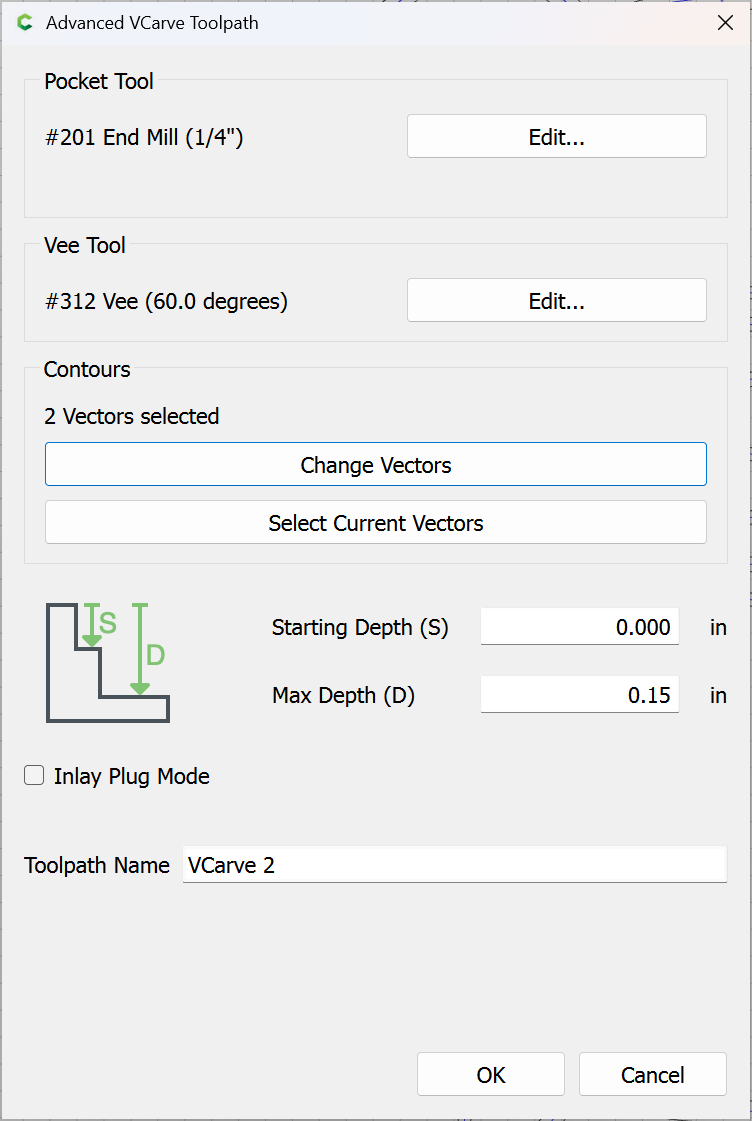This screenshot has height=1121, width=752.
Task: Click into the Toolpath Name field
Action: [x=454, y=866]
